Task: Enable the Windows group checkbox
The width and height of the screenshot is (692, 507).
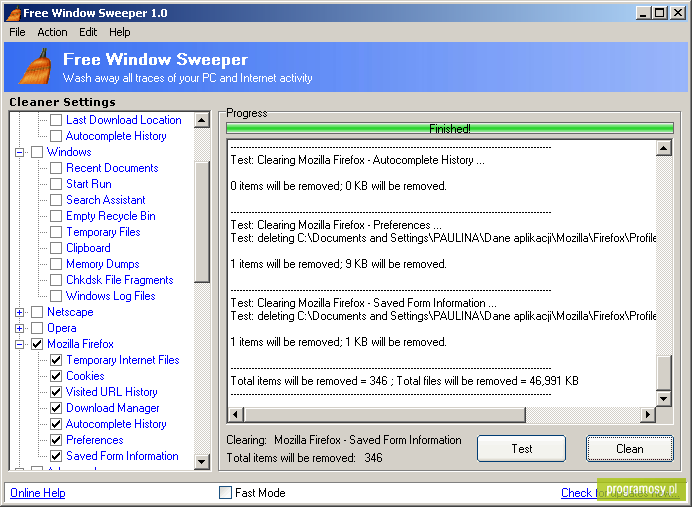Action: [37, 152]
